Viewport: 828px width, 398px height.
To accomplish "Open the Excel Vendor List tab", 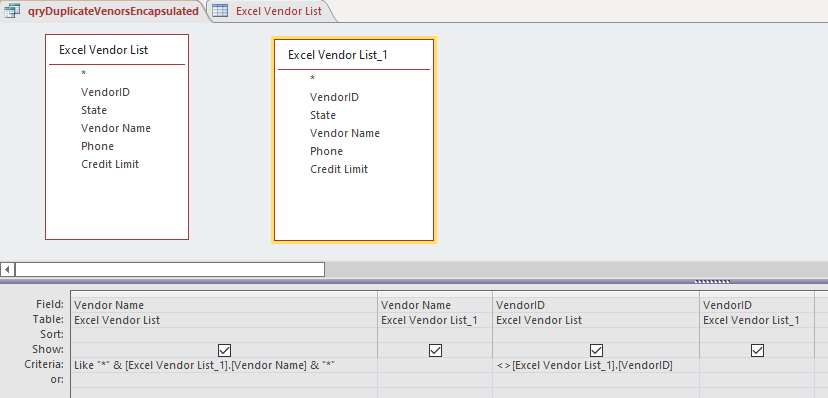I will [272, 11].
